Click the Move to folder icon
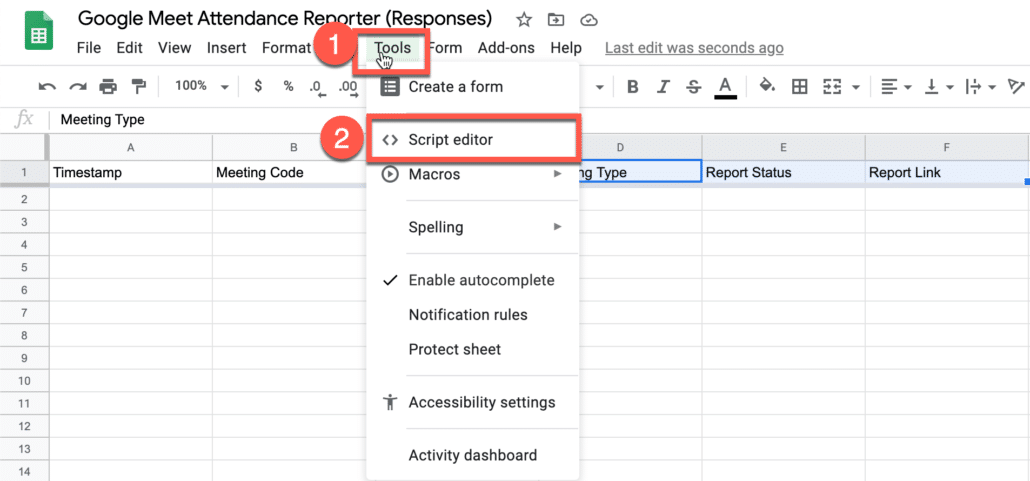This screenshot has height=481, width=1030. coord(556,20)
